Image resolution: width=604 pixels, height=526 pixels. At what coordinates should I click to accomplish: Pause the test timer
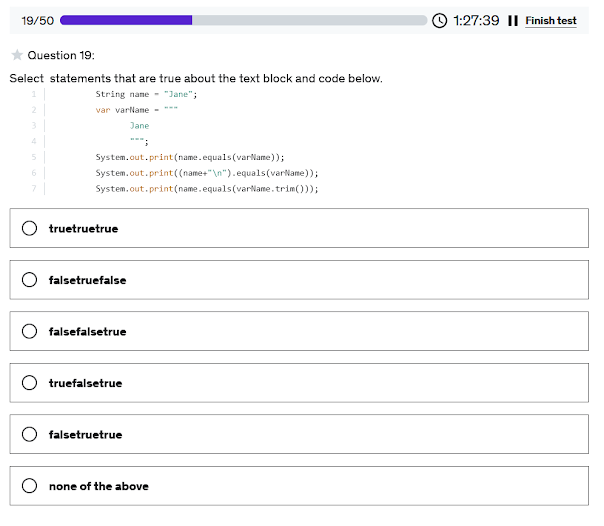coord(513,21)
